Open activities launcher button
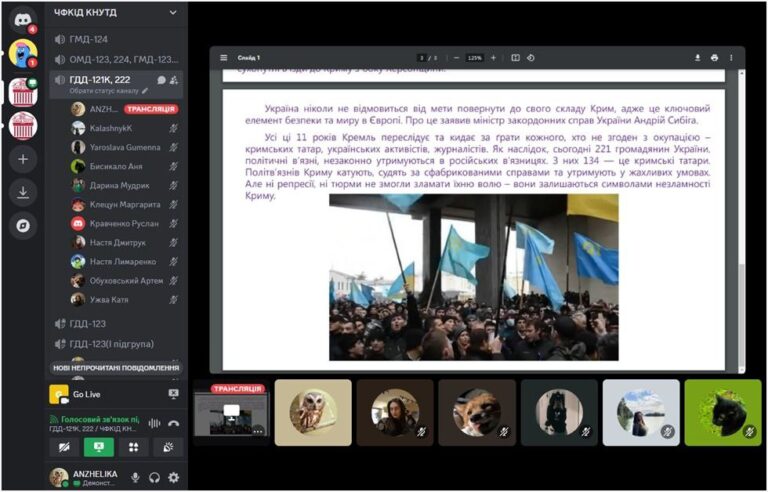 [132, 447]
